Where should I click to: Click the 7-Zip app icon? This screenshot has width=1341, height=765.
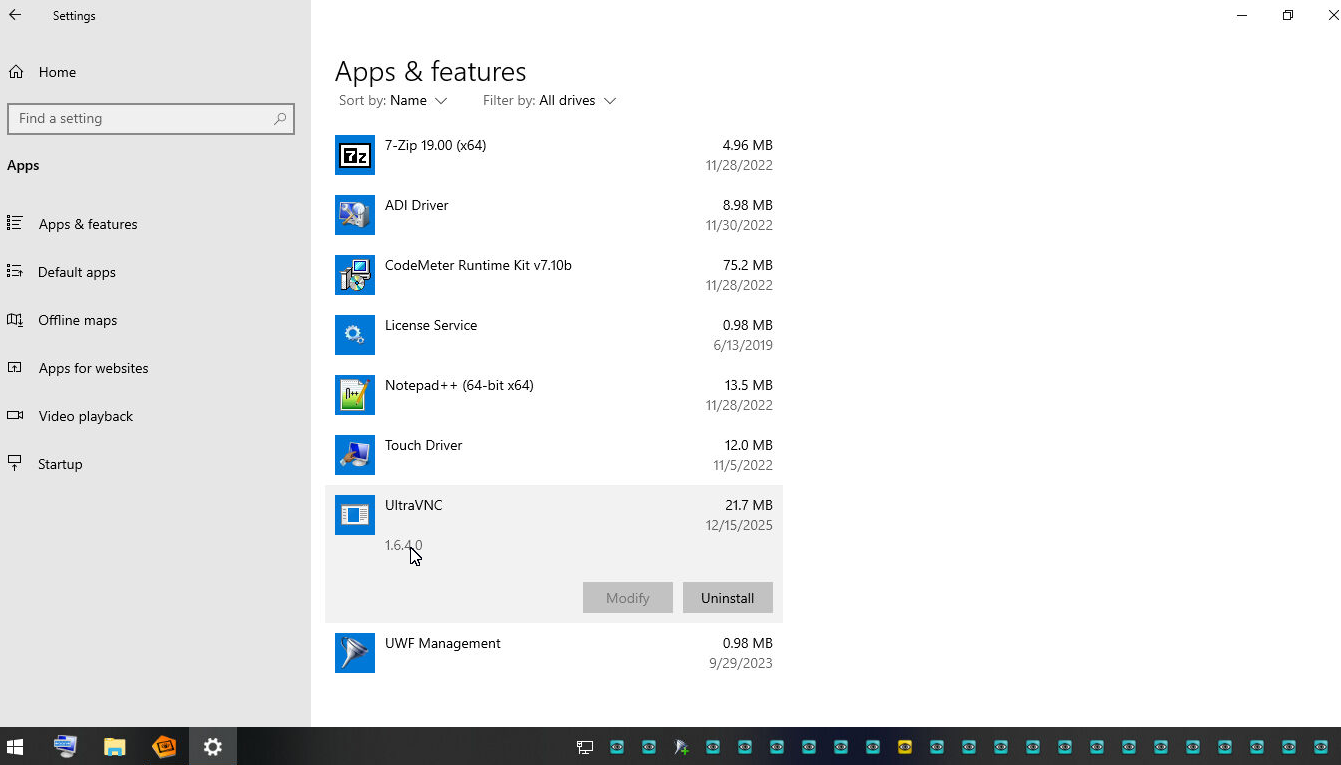coord(354,155)
